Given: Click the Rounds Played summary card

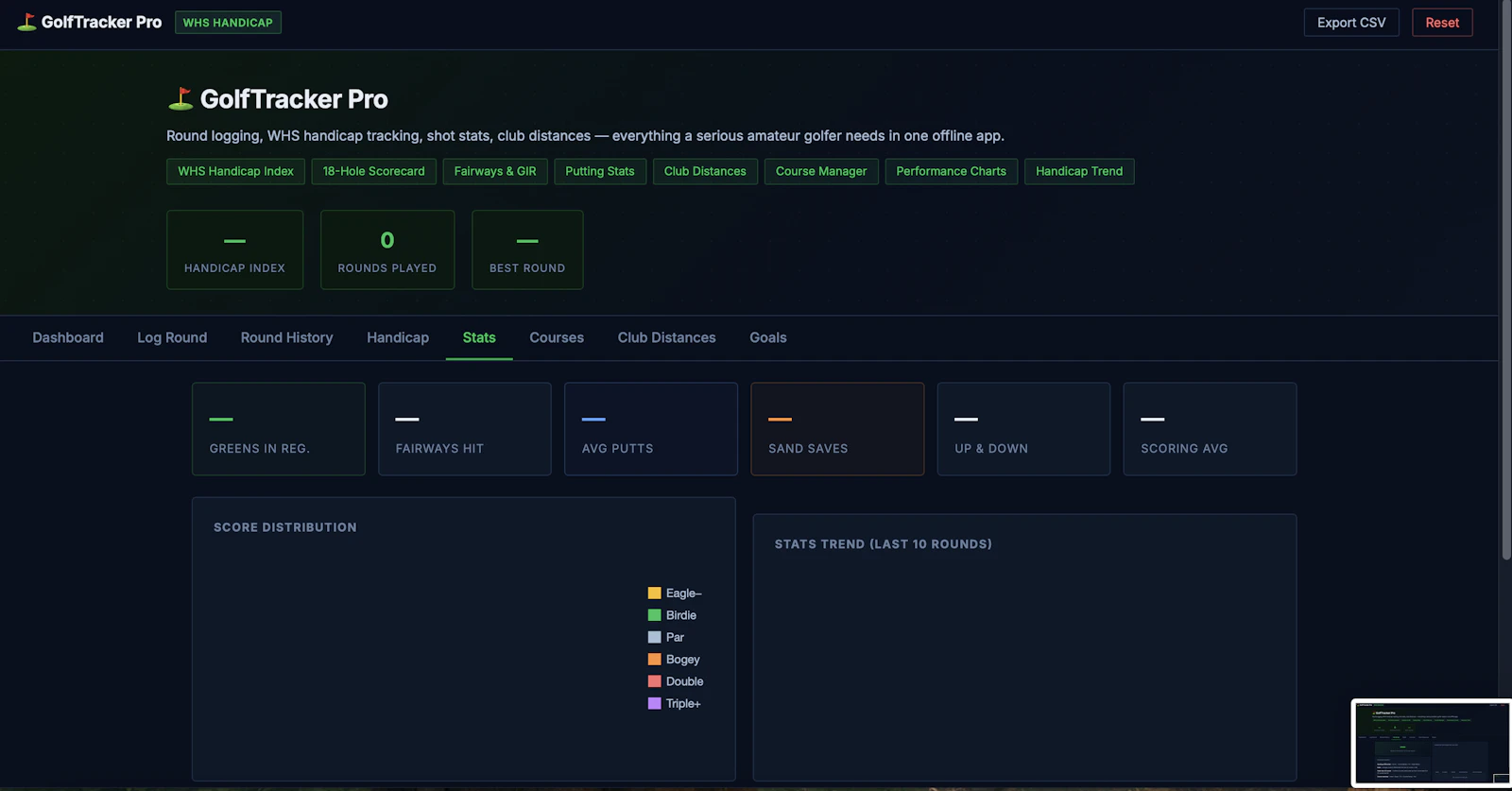Looking at the screenshot, I should point(387,249).
